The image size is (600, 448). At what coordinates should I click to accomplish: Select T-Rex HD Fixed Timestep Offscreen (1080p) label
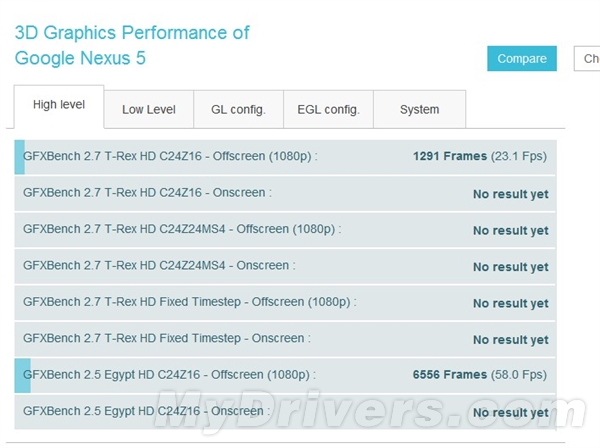pos(190,302)
